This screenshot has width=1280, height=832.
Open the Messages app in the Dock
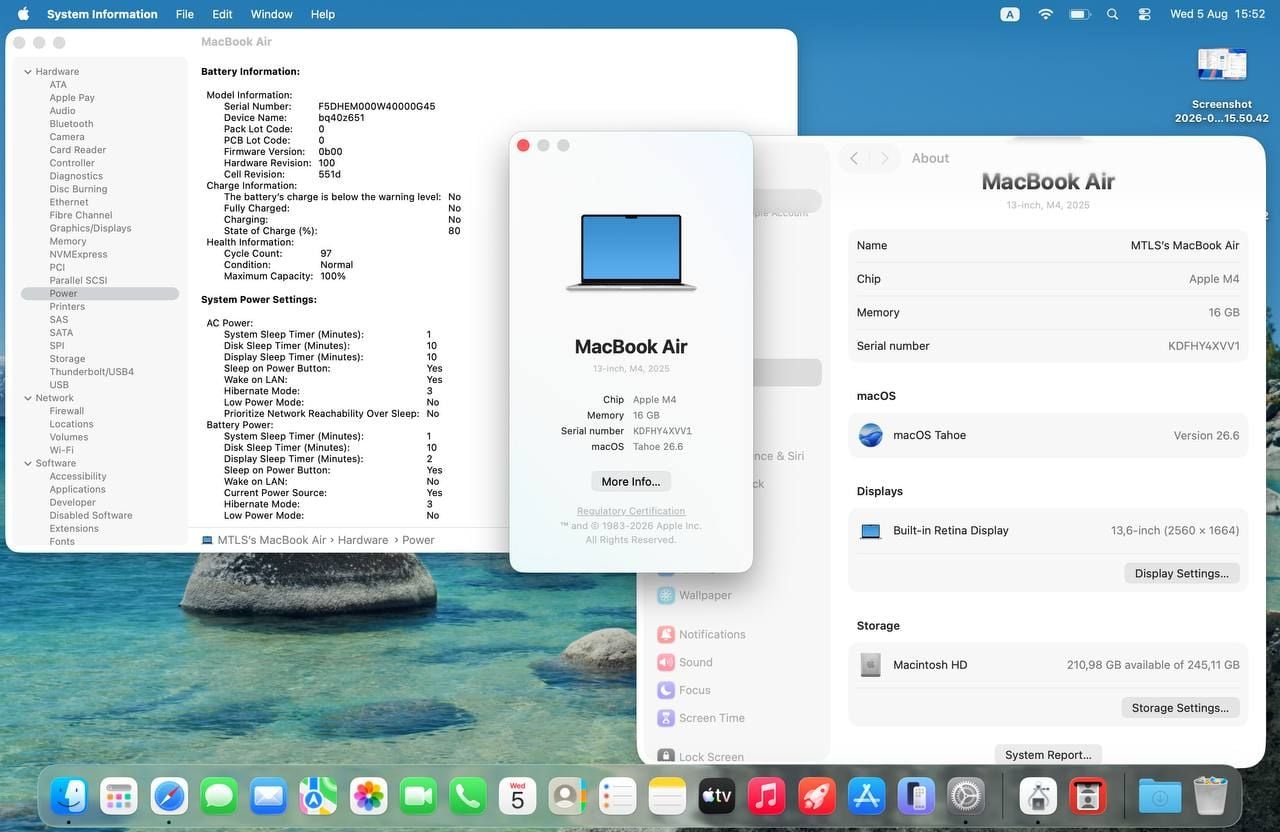point(218,796)
